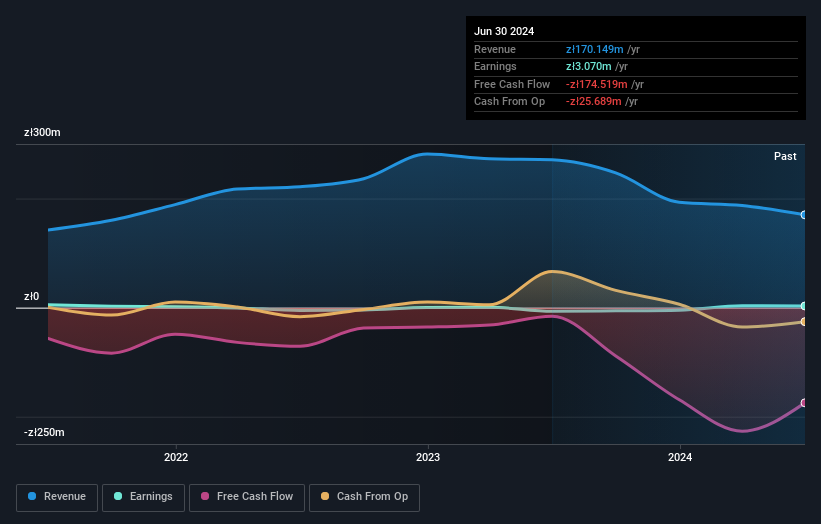
Task: Click the teal Earnings endpoint marker
Action: (x=803, y=306)
